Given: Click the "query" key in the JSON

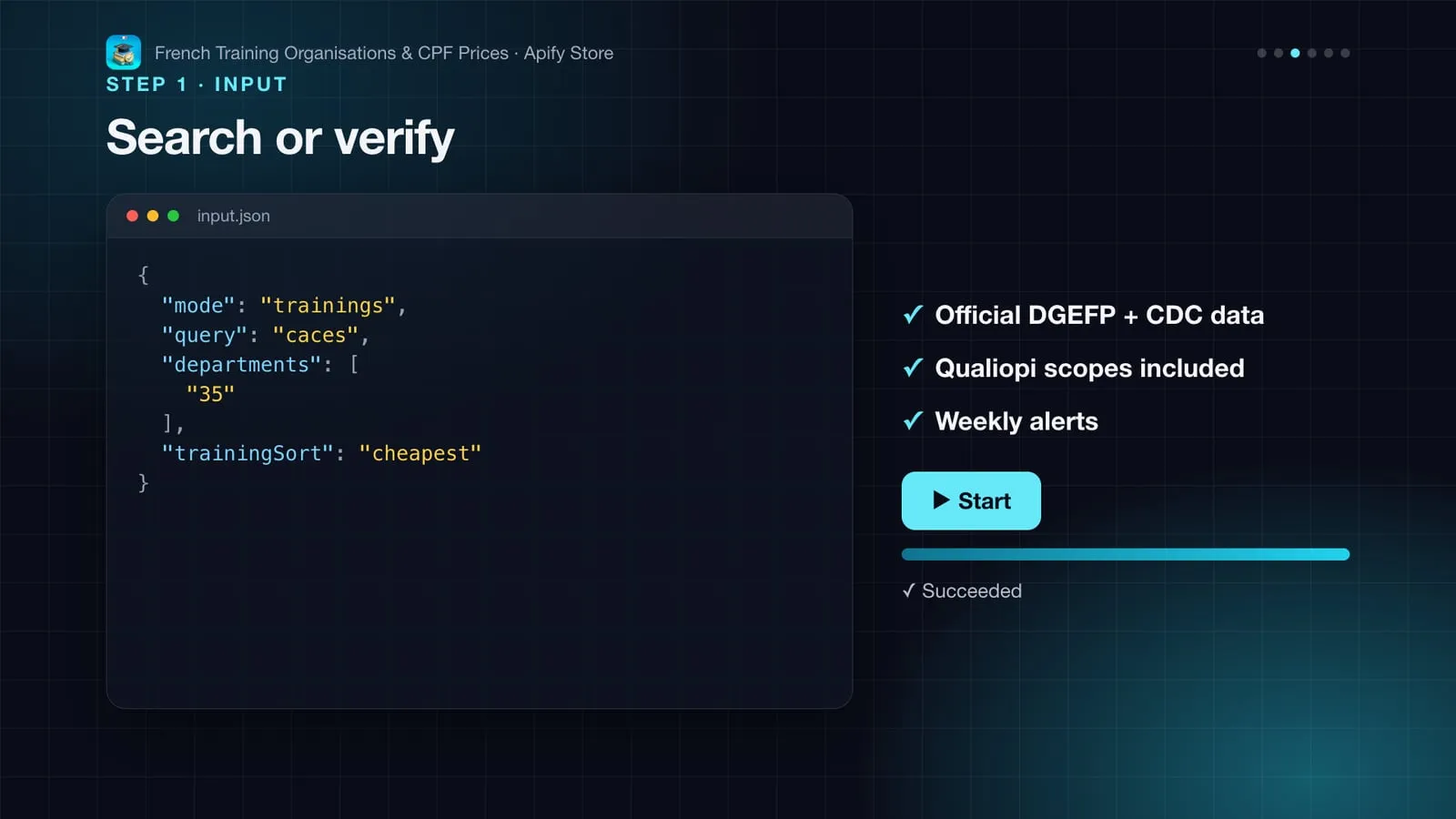Looking at the screenshot, I should tap(204, 335).
